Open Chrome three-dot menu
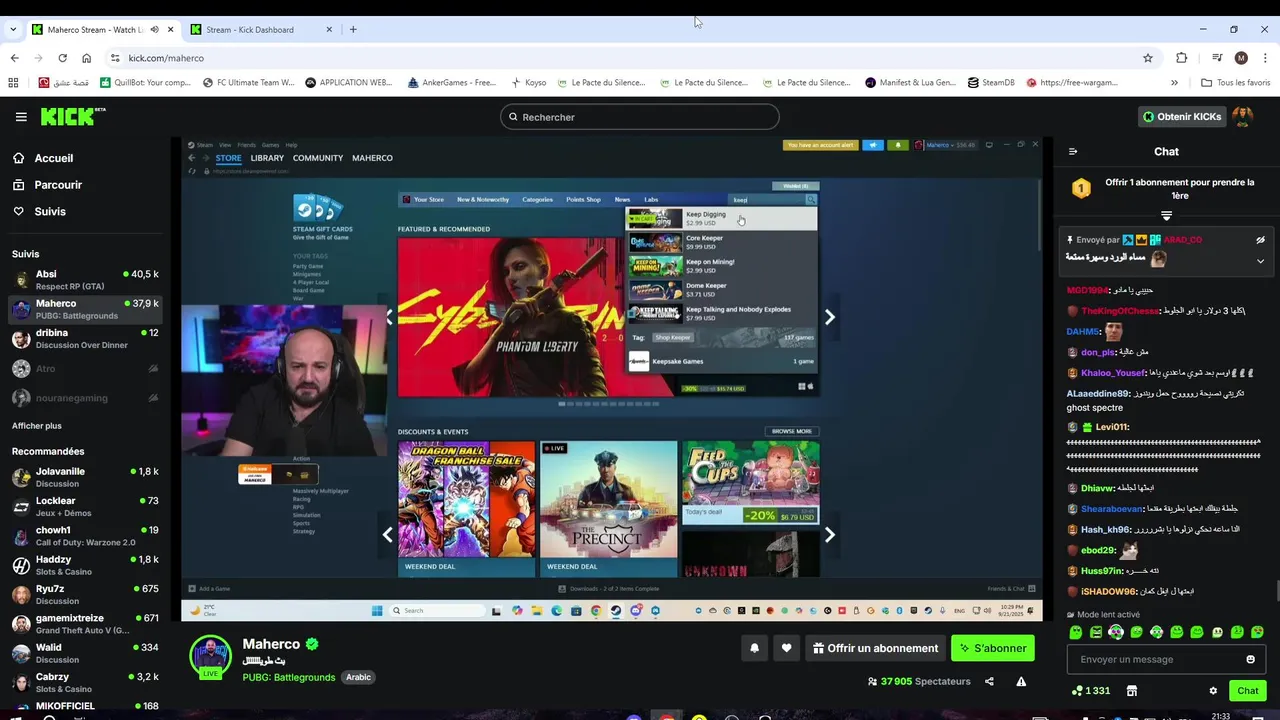This screenshot has width=1280, height=720. [1265, 58]
